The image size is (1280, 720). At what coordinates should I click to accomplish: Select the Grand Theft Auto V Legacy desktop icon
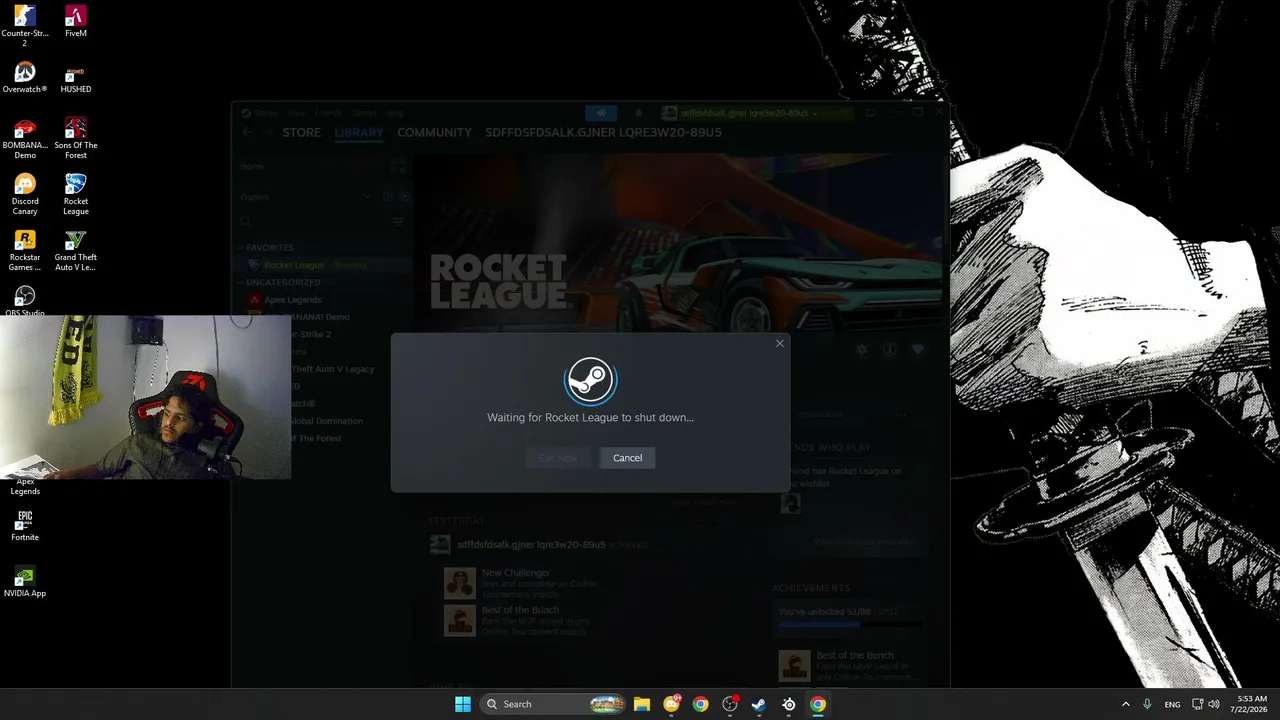tap(76, 251)
